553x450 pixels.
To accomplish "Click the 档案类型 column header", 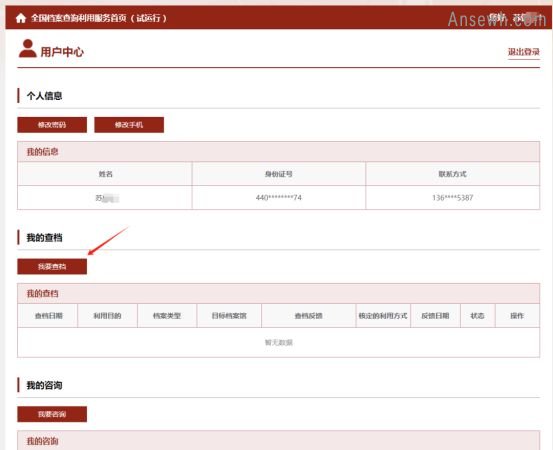I will pyautogui.click(x=167, y=316).
